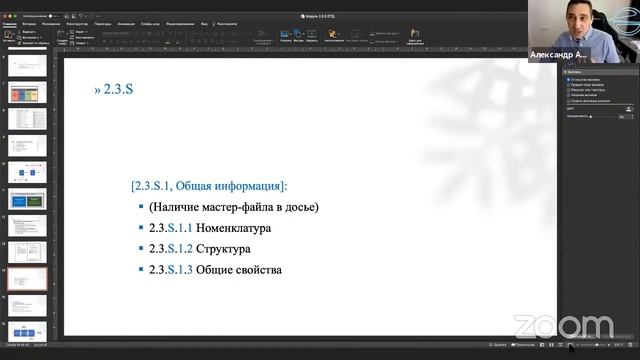Open Design Ideas from the ribbon
This screenshot has width=640, height=360.
click(415, 34)
